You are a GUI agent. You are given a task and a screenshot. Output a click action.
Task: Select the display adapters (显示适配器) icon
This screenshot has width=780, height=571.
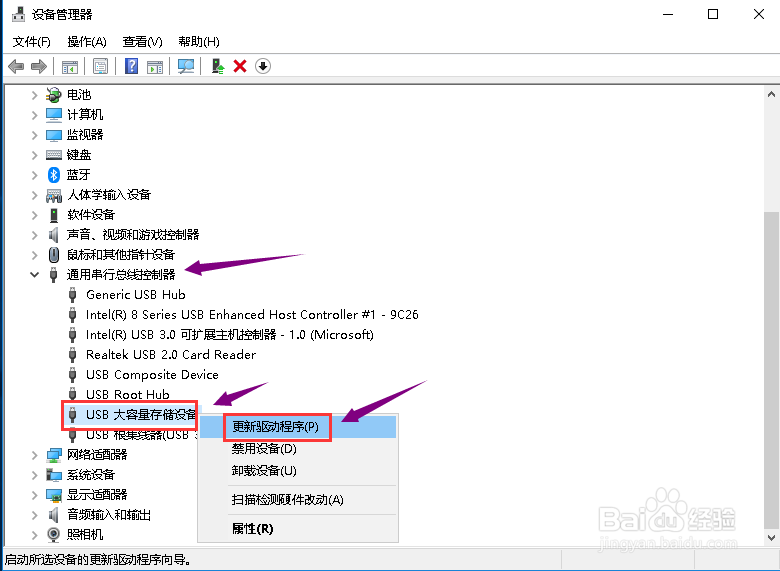(54, 495)
